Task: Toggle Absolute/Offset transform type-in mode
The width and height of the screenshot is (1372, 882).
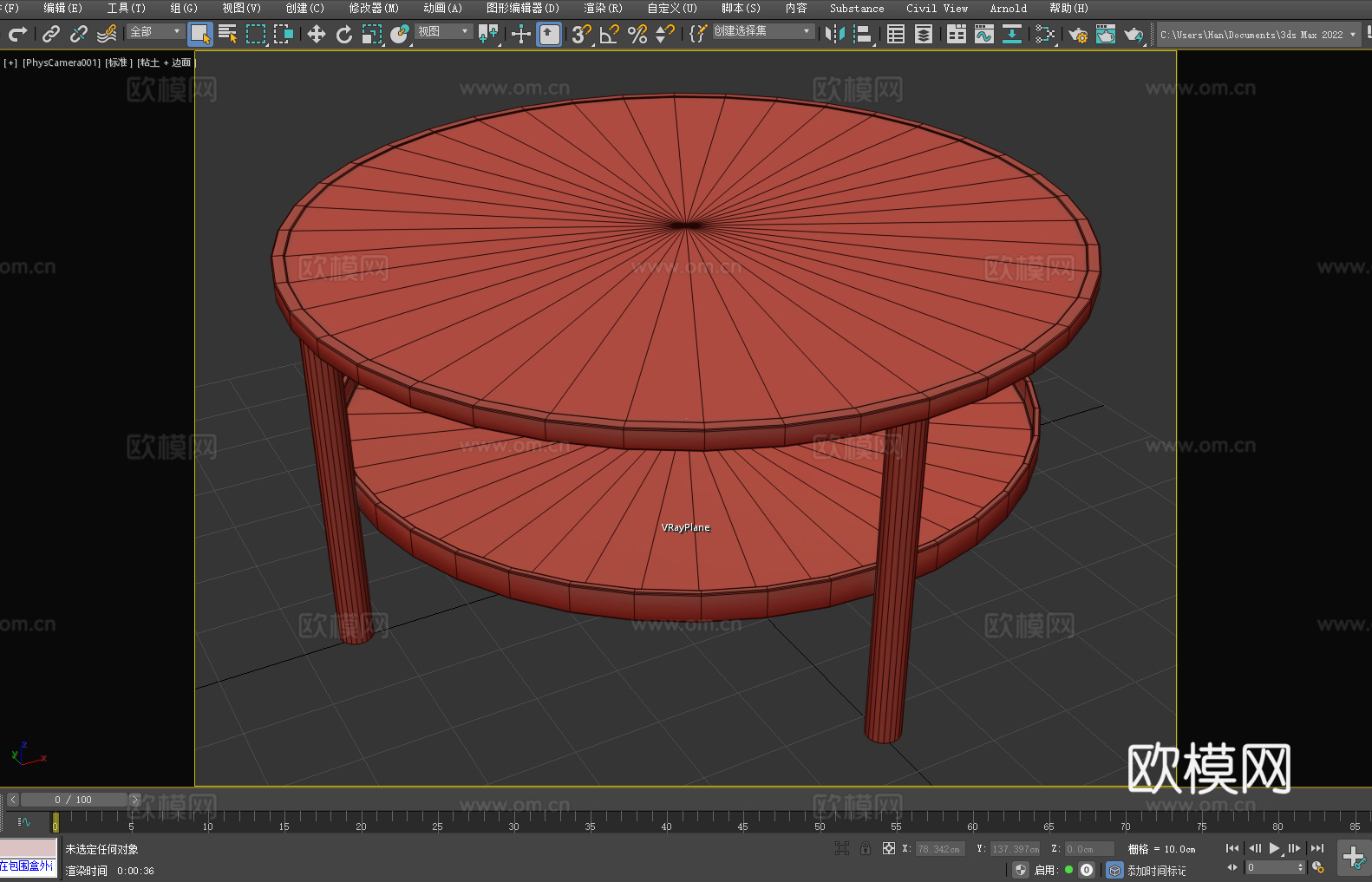Action: [889, 848]
